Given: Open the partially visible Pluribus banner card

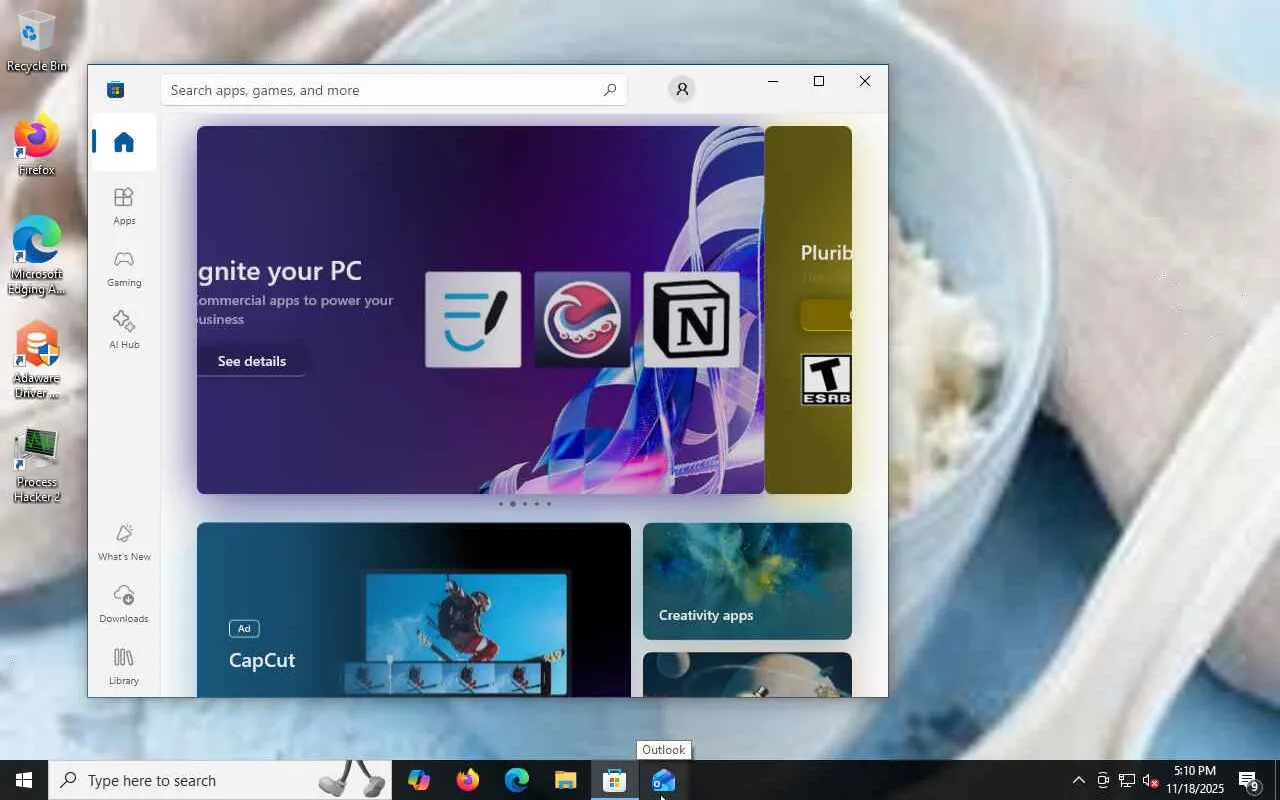Looking at the screenshot, I should [808, 310].
